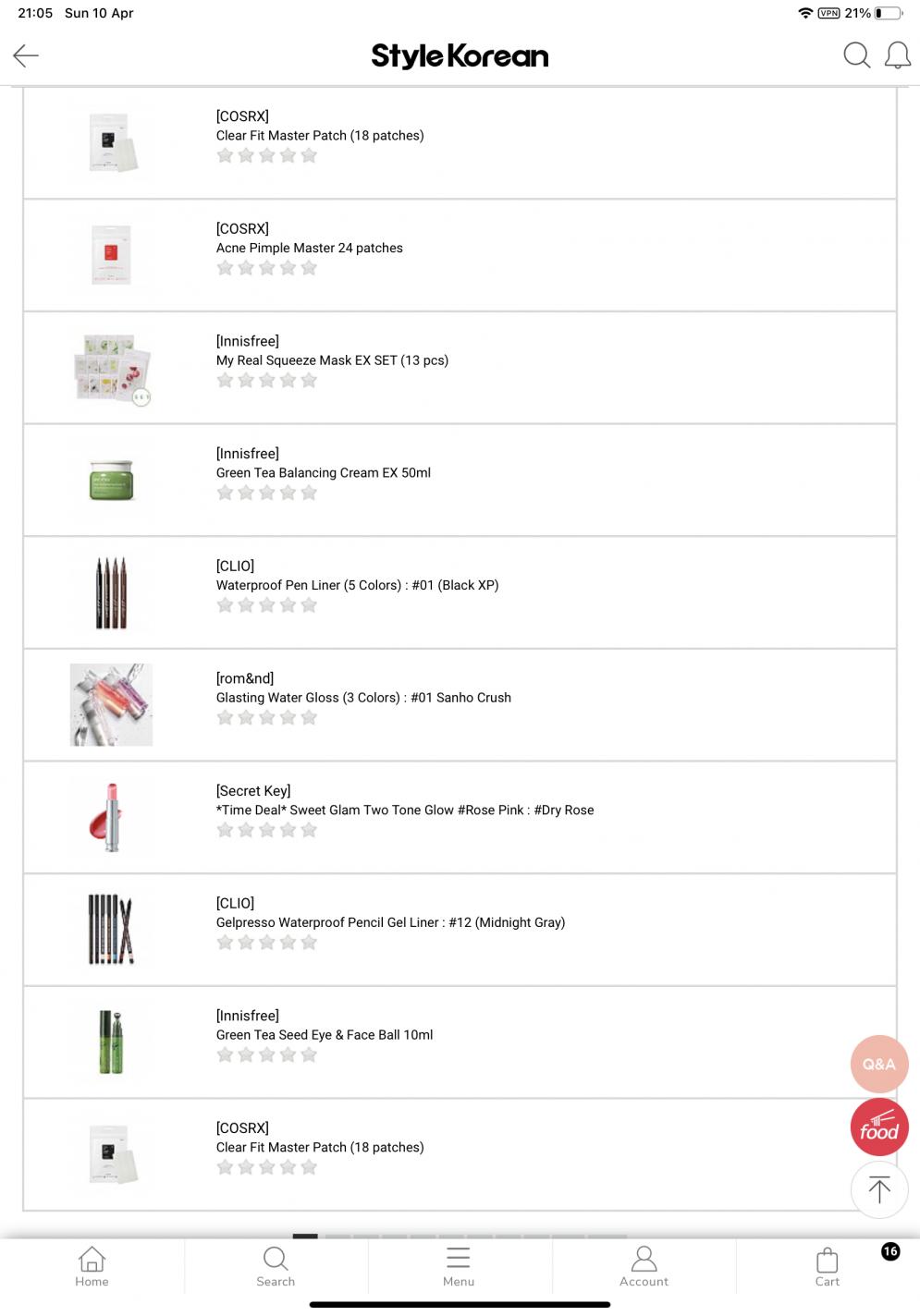The image size is (920, 1316).
Task: Select Green Tea Balancing Cream thumbnail
Action: [x=111, y=480]
